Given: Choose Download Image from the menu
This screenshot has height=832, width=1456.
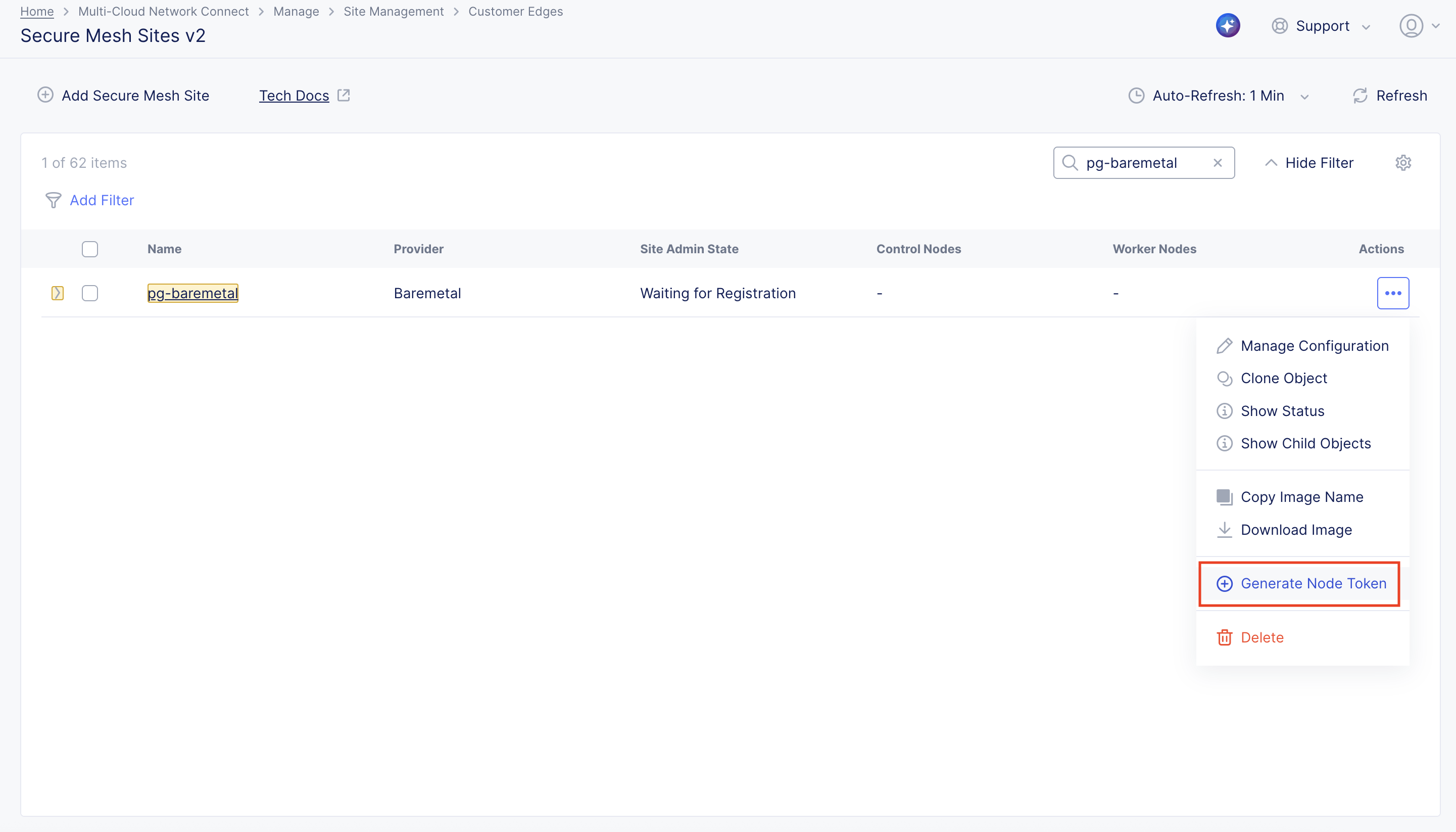Looking at the screenshot, I should [1295, 530].
